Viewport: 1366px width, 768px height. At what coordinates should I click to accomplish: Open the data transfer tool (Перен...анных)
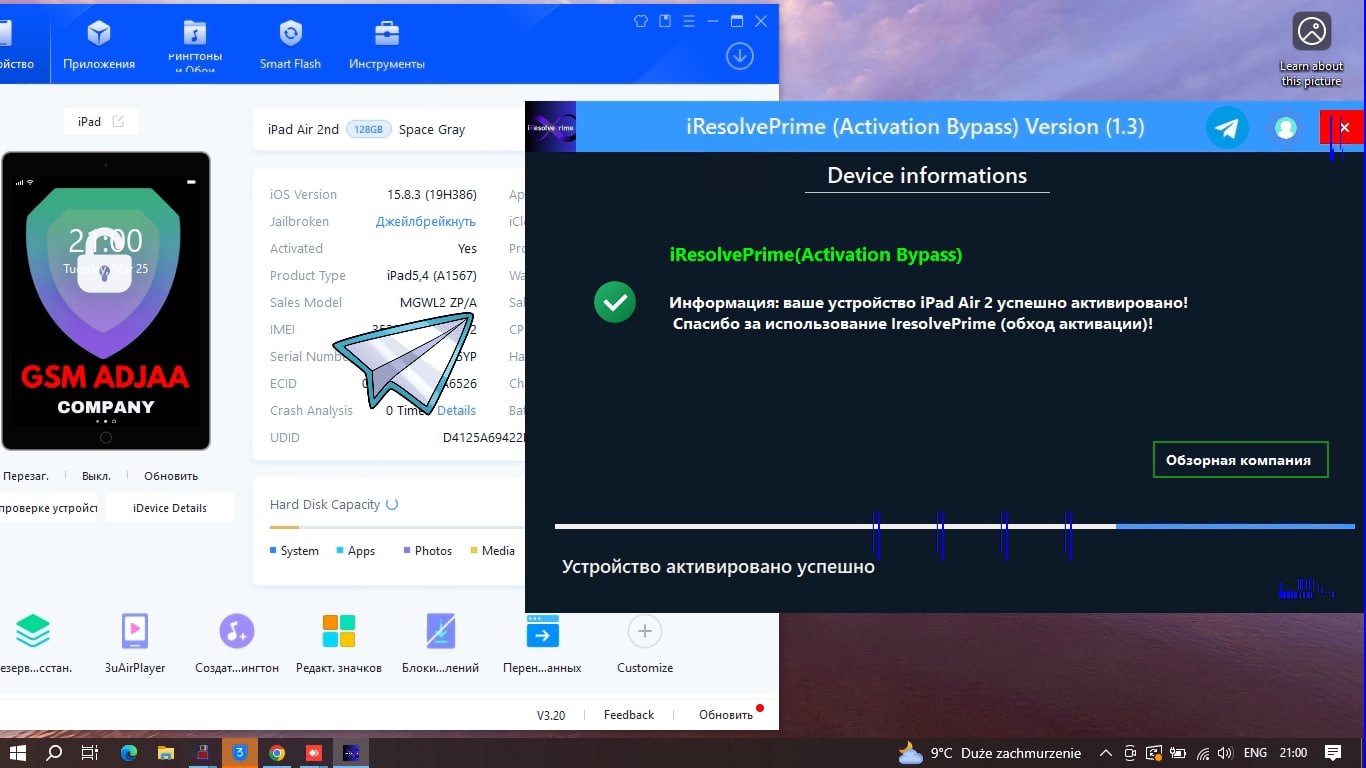pyautogui.click(x=543, y=631)
